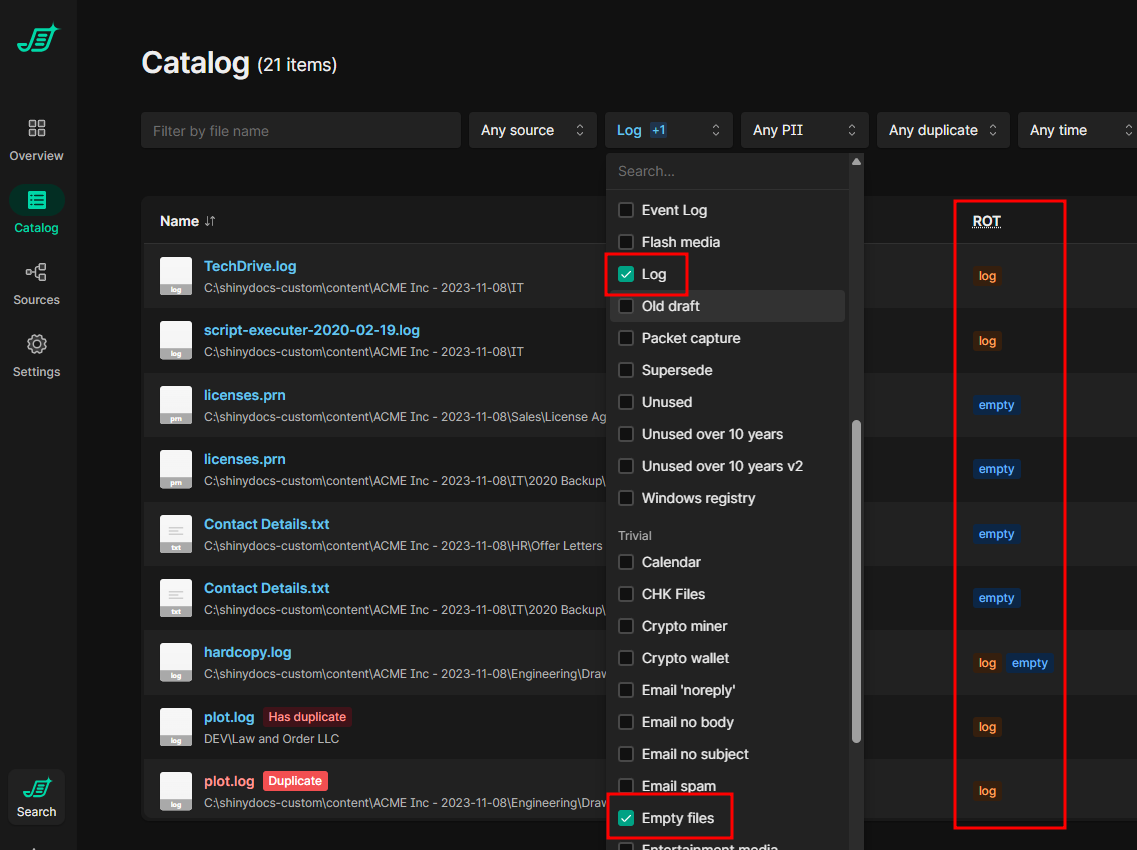Open the Any time dropdown
The height and width of the screenshot is (850, 1137).
click(1076, 130)
